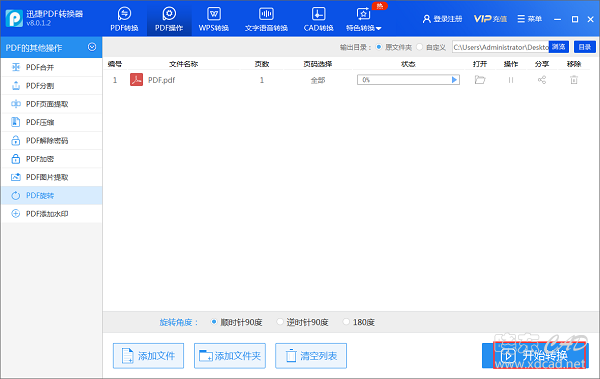The height and width of the screenshot is (379, 600).
Task: Select the WPS转换 toolbar icon
Action: 214,19
